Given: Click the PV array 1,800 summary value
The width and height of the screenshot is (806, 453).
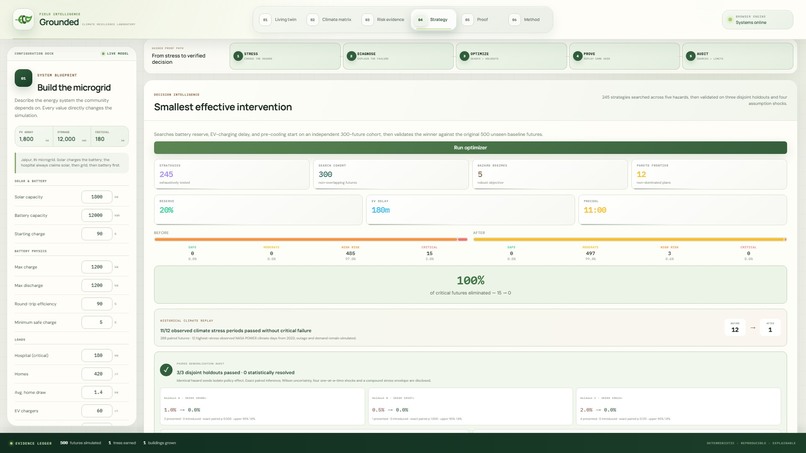Looking at the screenshot, I should click(x=26, y=139).
